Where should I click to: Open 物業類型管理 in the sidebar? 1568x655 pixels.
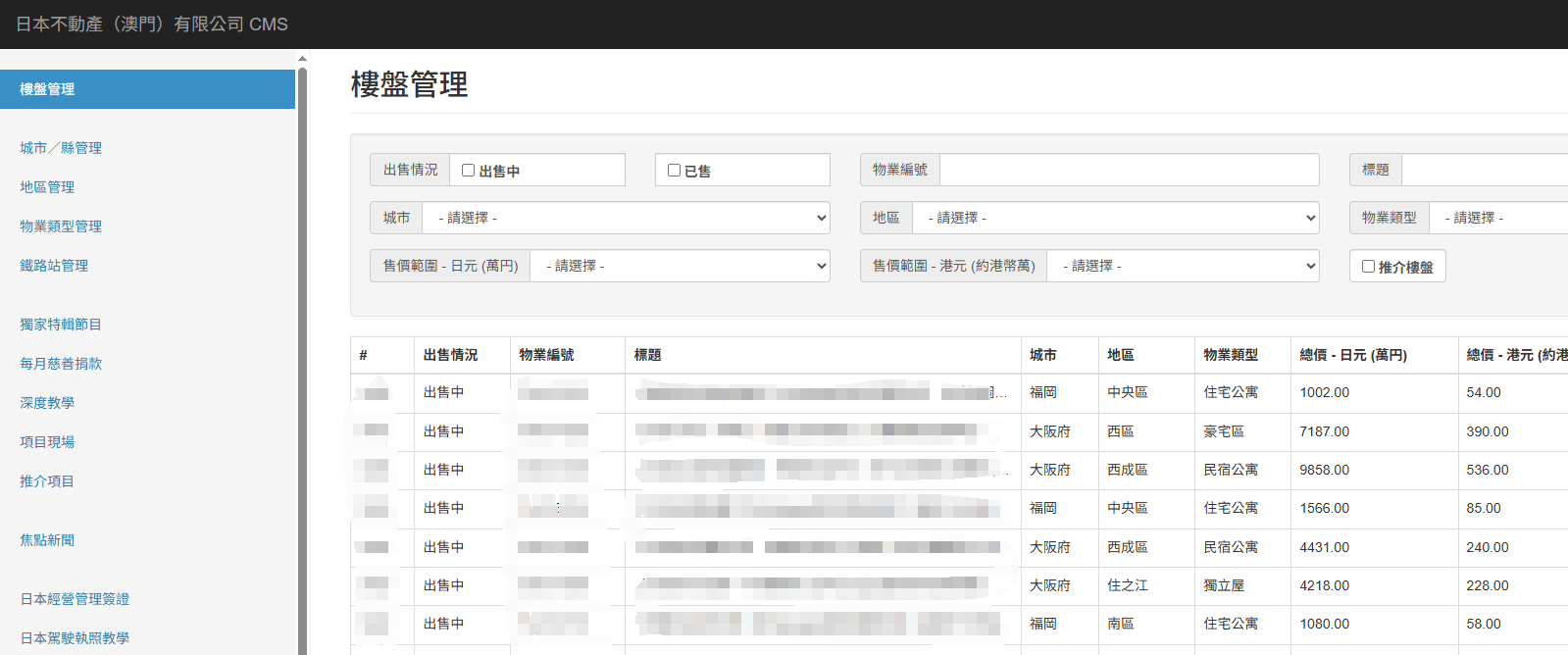(x=61, y=227)
